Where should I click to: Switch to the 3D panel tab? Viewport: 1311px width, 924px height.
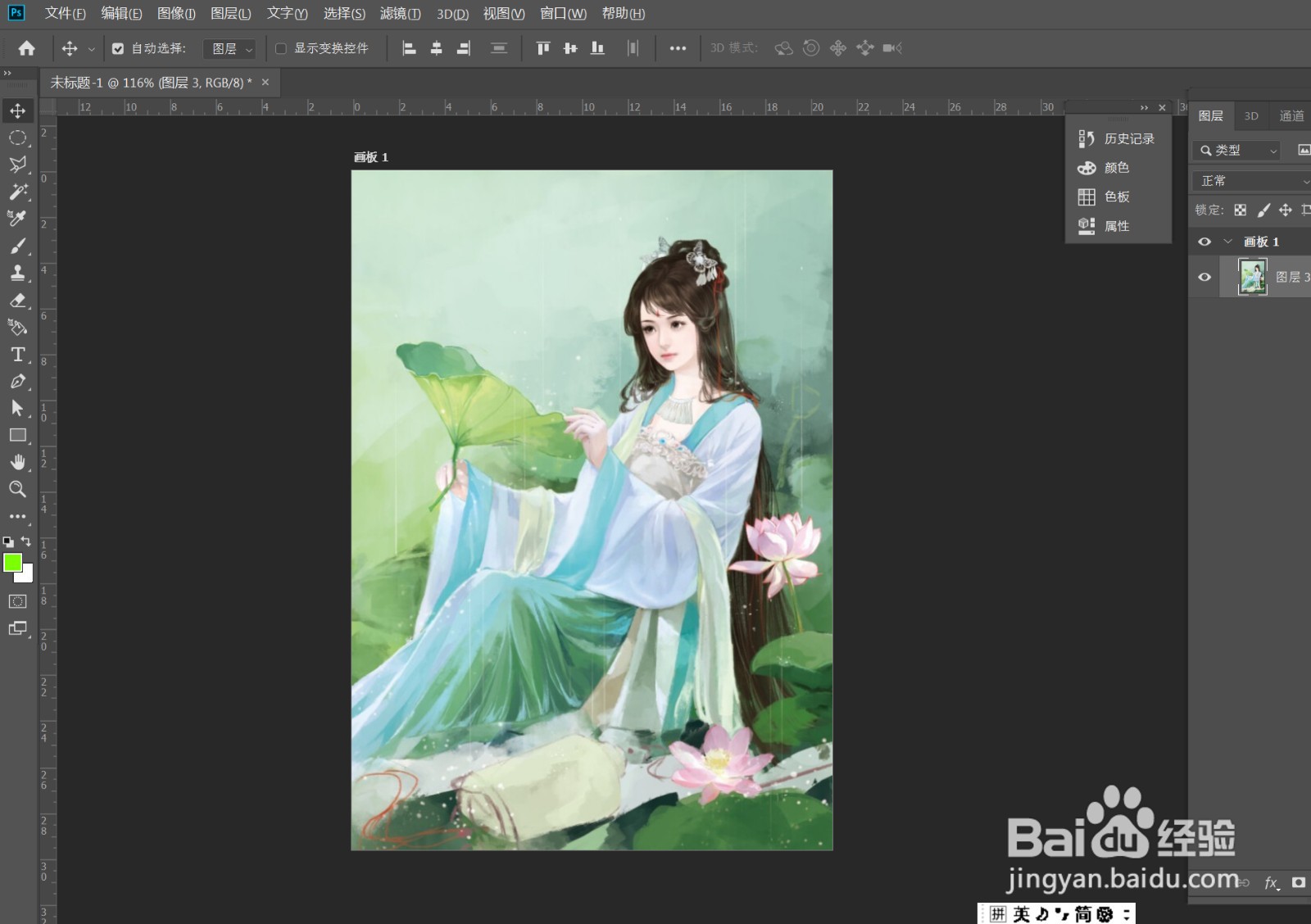[1251, 116]
